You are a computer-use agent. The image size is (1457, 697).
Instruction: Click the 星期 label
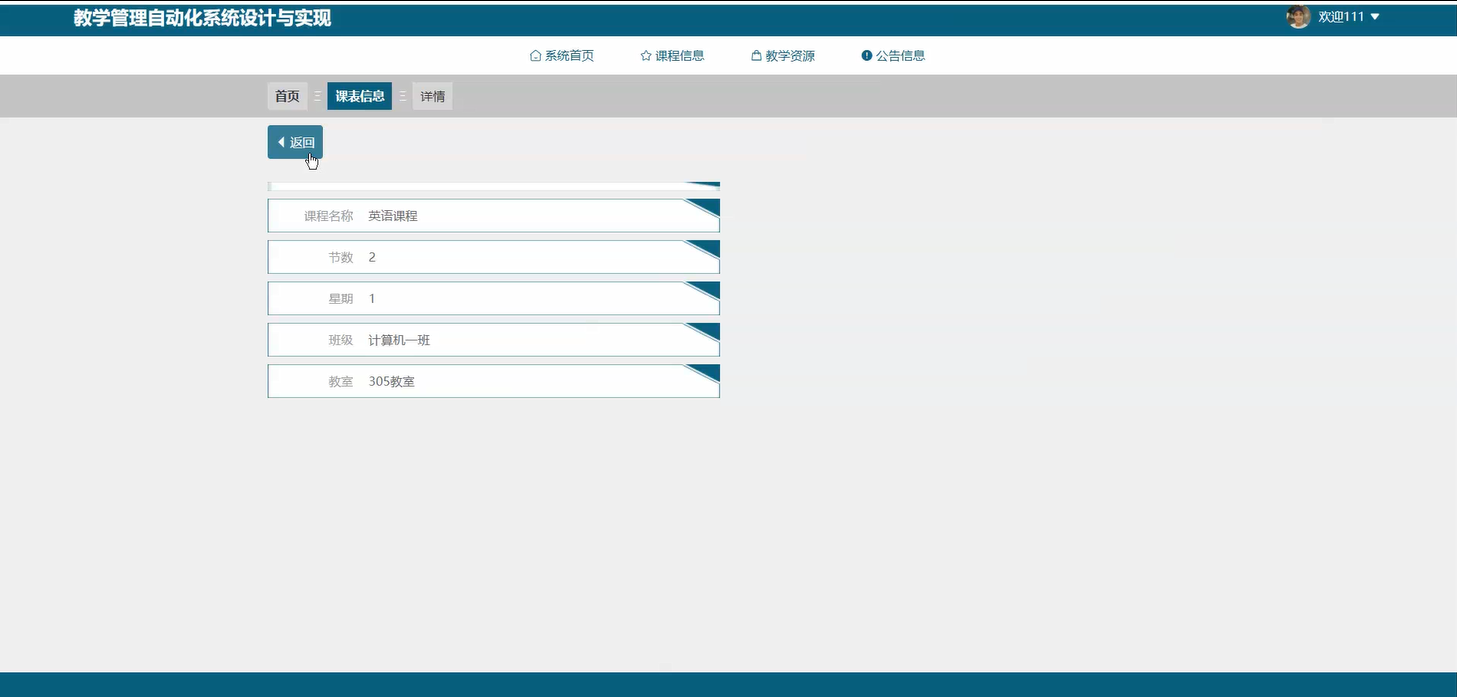point(341,299)
